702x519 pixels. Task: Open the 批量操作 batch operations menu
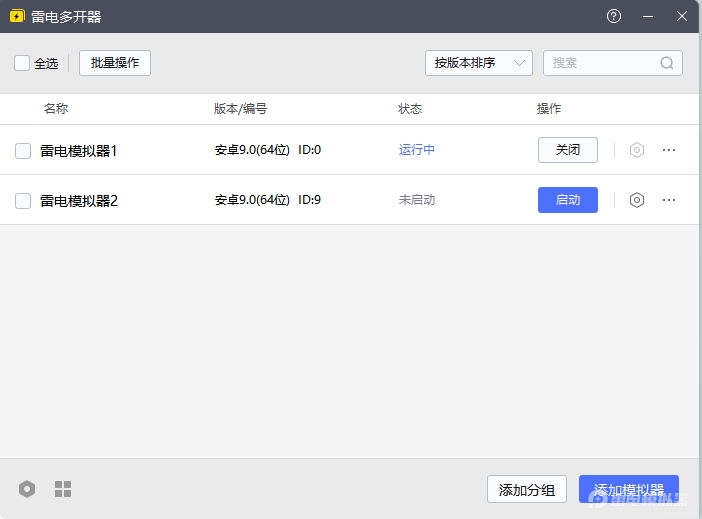coord(115,63)
